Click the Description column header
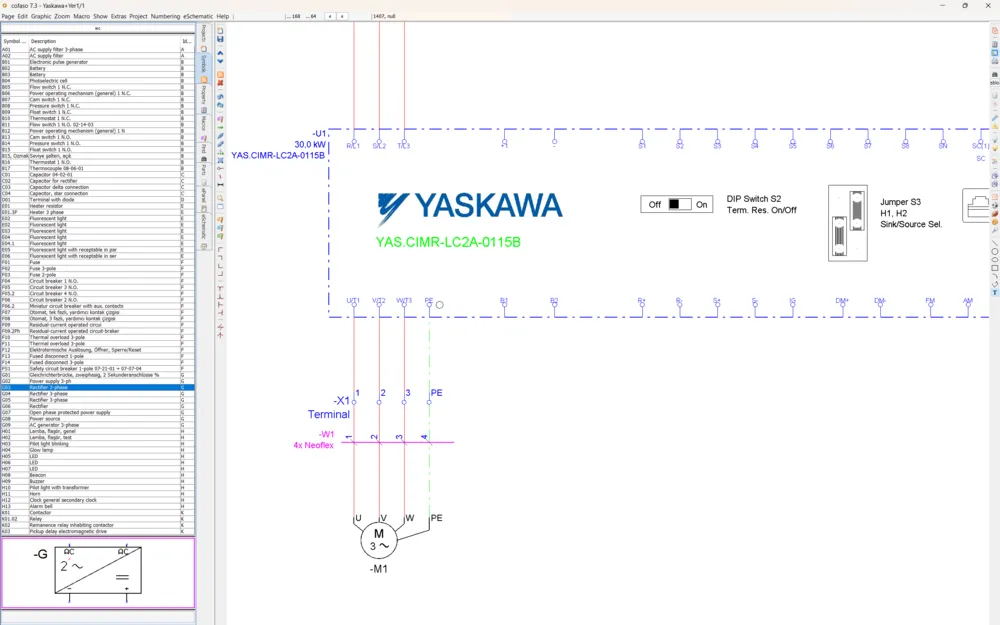The width and height of the screenshot is (1000, 625). 104,41
